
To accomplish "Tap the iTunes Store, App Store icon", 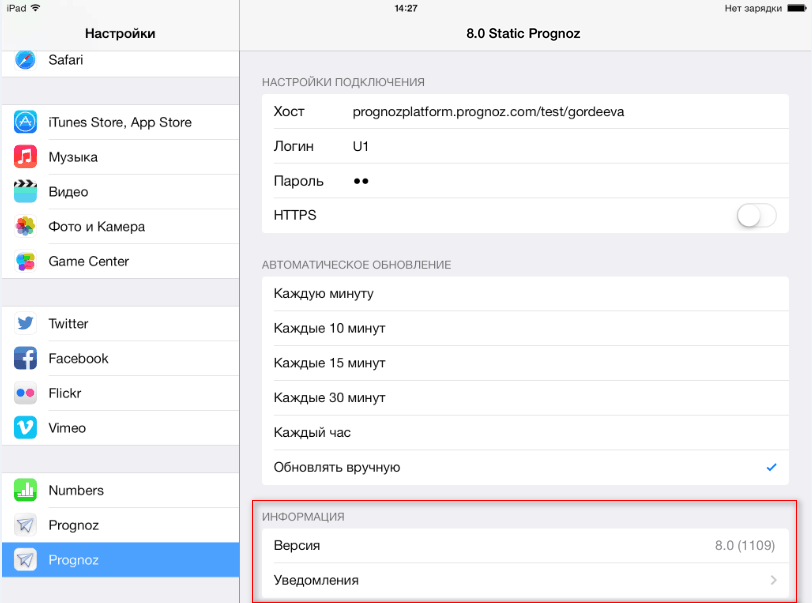I will (26, 122).
